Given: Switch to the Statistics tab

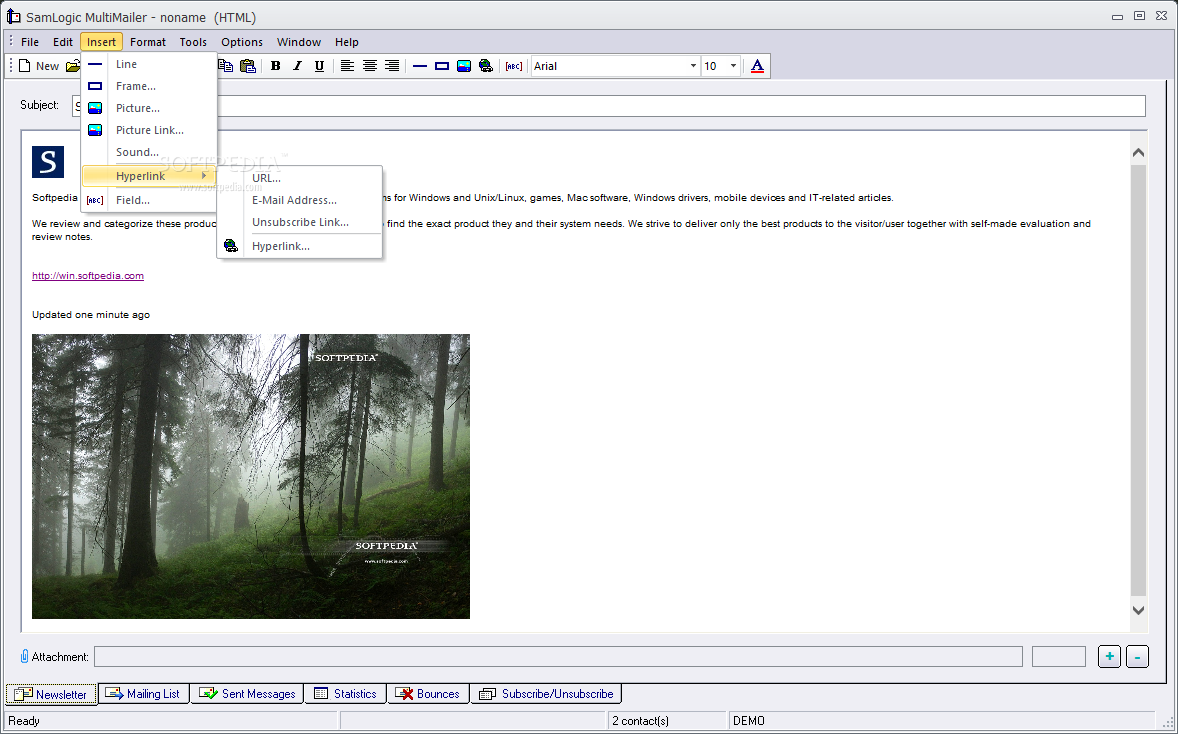Looking at the screenshot, I should click(x=346, y=694).
